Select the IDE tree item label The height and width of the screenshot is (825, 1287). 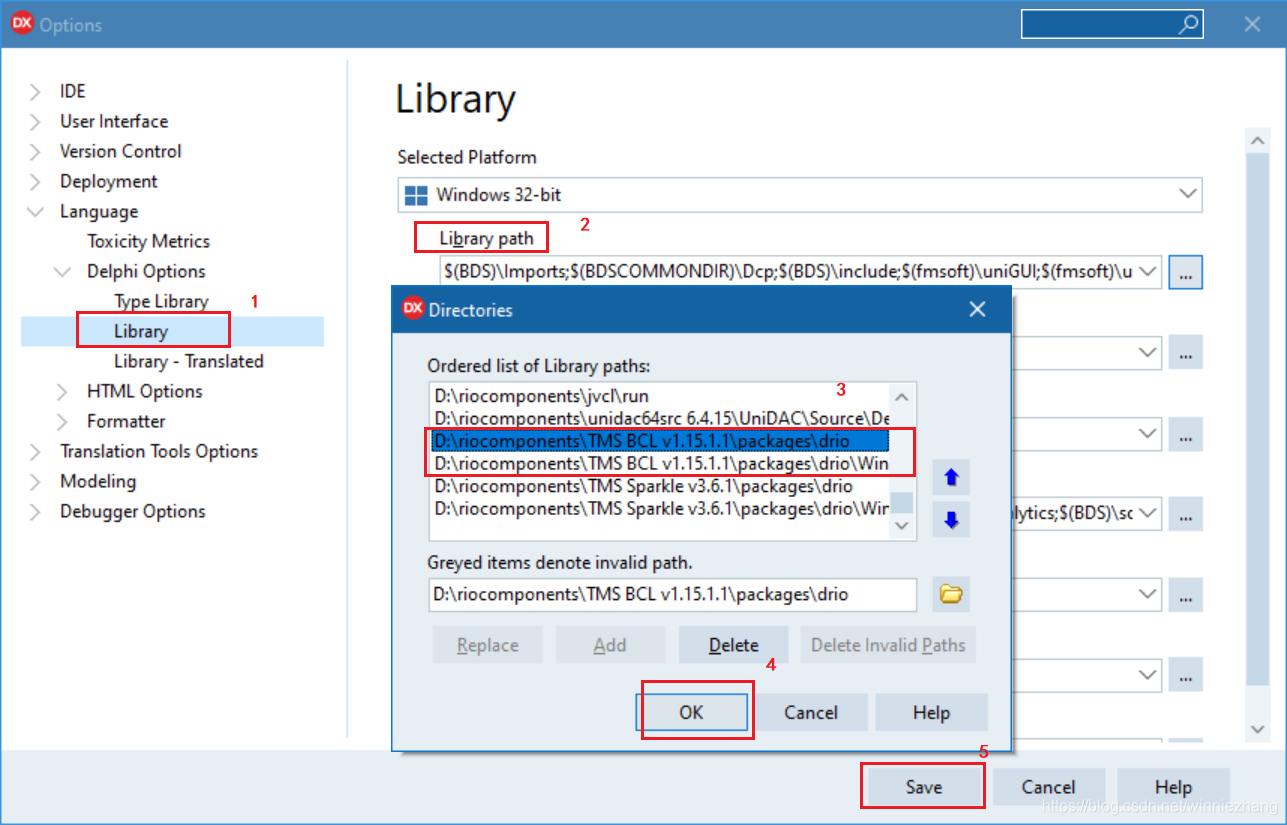click(x=73, y=91)
